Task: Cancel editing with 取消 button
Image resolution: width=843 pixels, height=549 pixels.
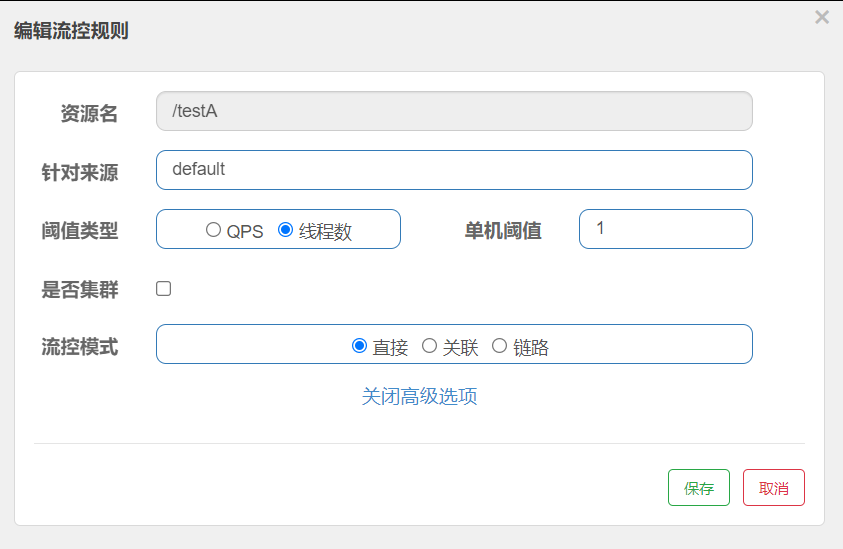Action: [774, 488]
